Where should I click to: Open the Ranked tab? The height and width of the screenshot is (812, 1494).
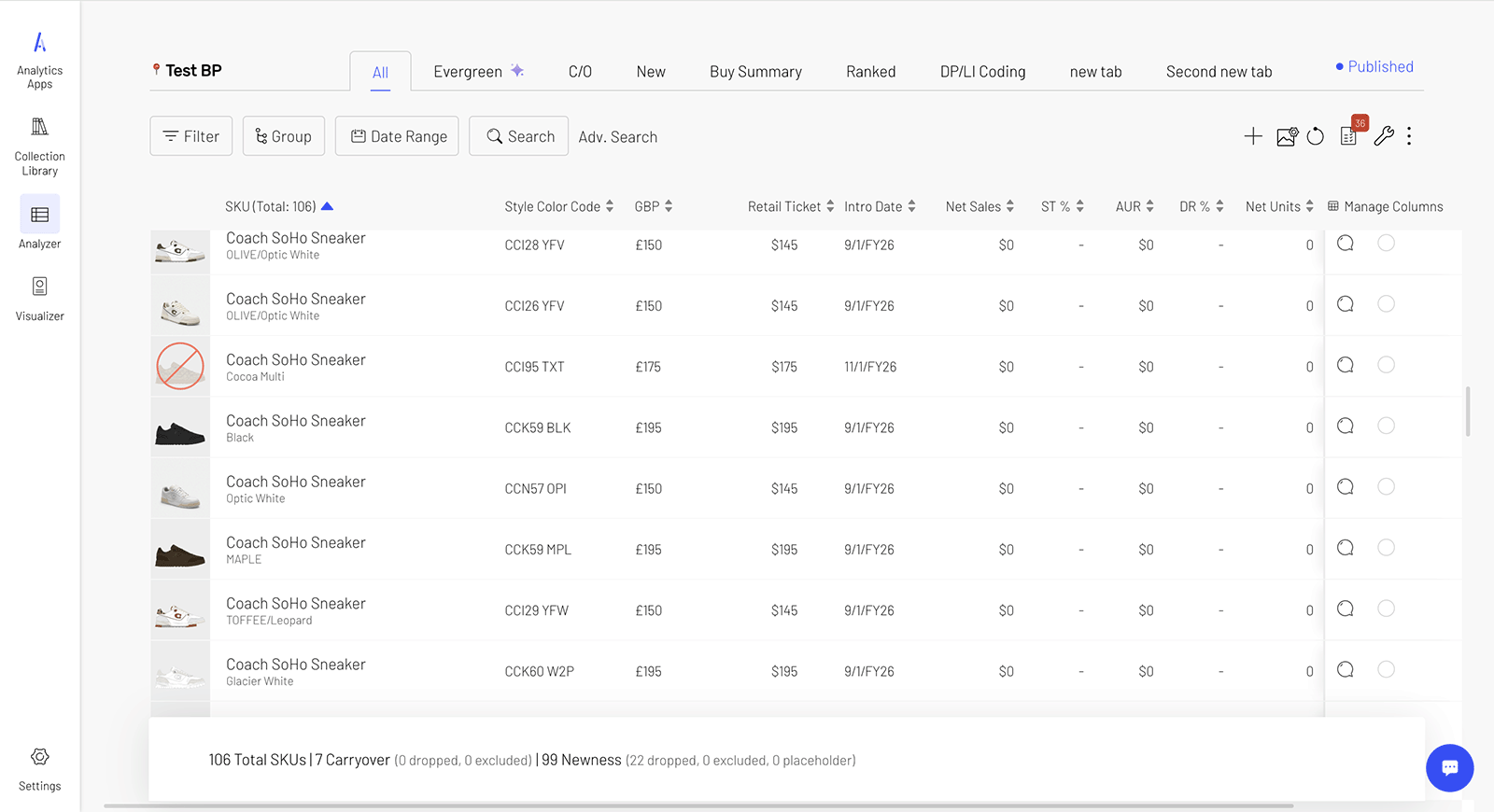coord(871,72)
